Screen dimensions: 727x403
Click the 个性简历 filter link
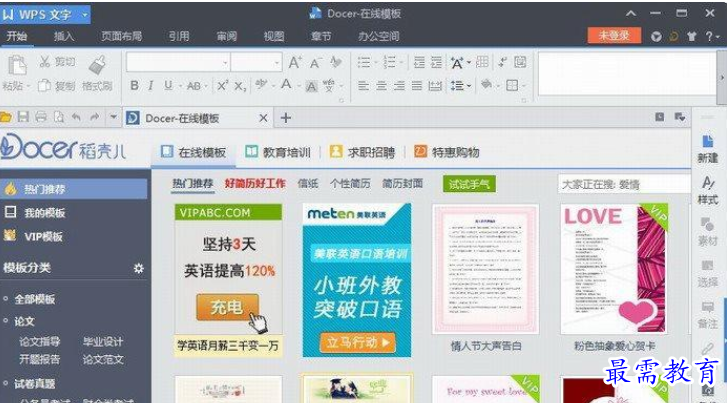click(350, 184)
